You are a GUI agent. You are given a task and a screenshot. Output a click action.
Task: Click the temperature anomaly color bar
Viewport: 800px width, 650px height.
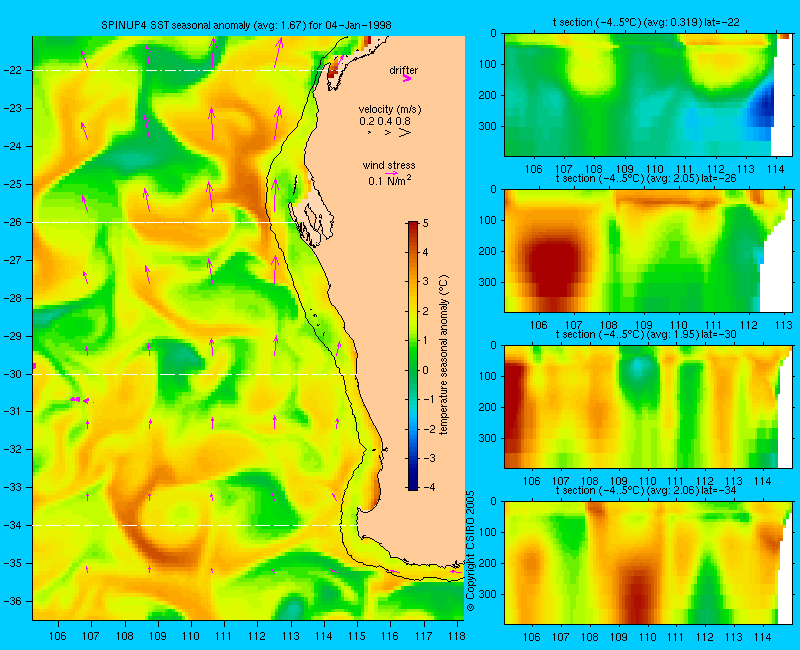click(413, 356)
